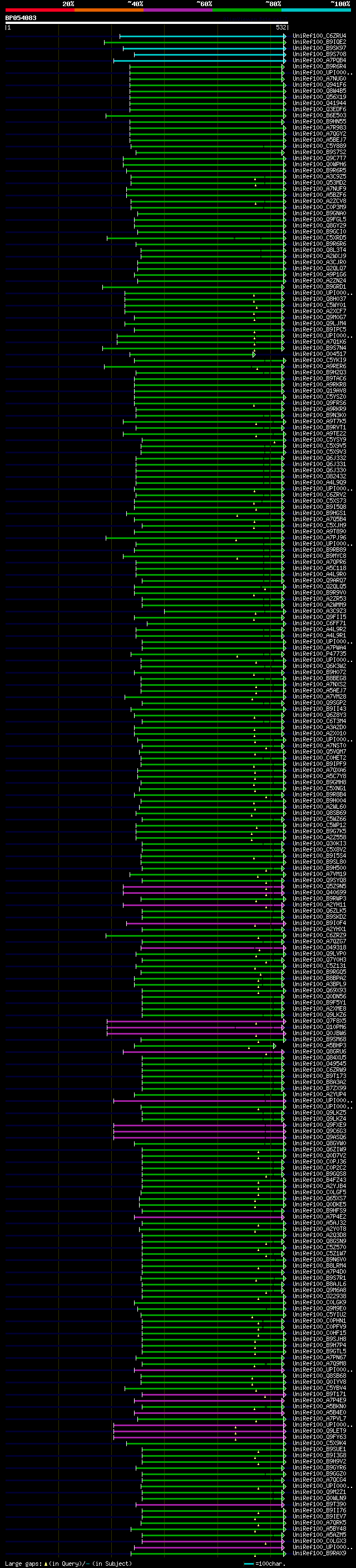Select hit UniRef100_O82432

click(319, 477)
